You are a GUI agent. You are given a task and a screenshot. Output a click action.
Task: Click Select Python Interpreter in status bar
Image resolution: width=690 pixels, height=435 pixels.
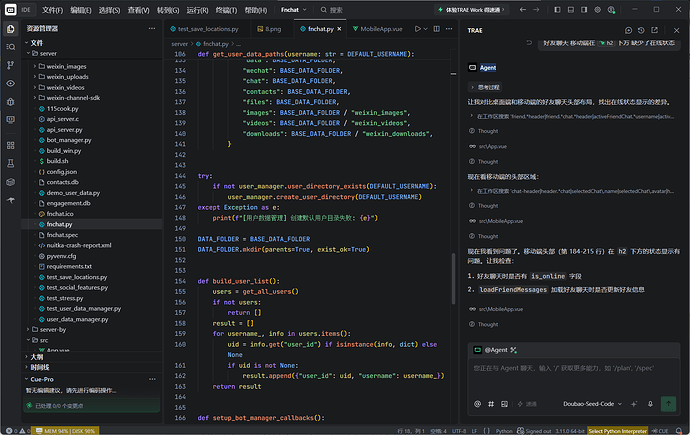click(x=617, y=431)
